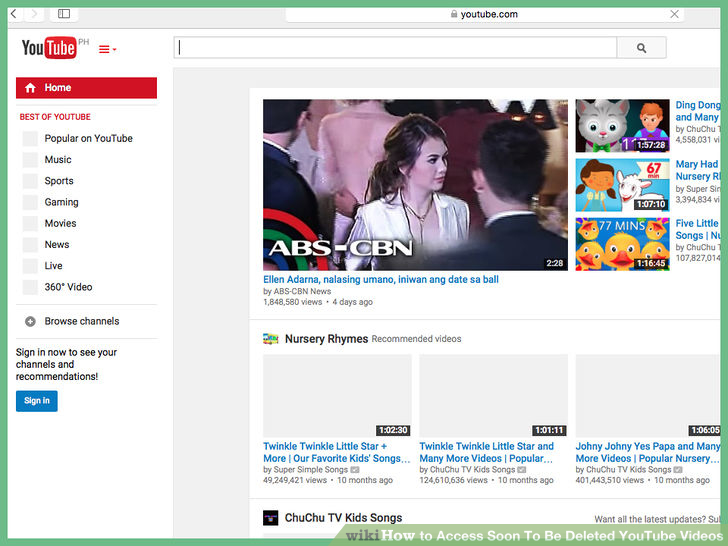Click the blue Sign in button
This screenshot has height=546, width=728.
[37, 401]
